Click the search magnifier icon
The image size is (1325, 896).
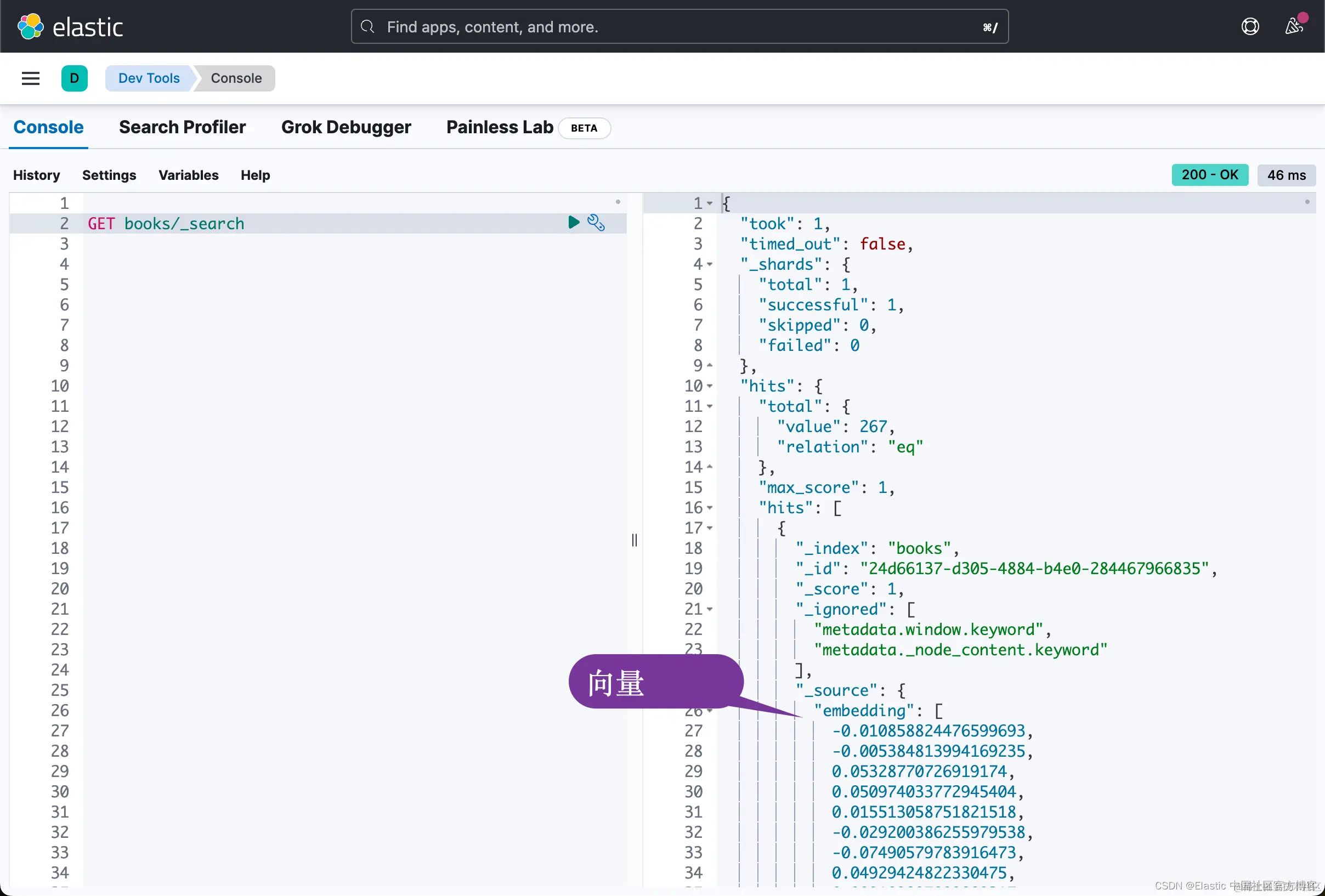[x=368, y=27]
